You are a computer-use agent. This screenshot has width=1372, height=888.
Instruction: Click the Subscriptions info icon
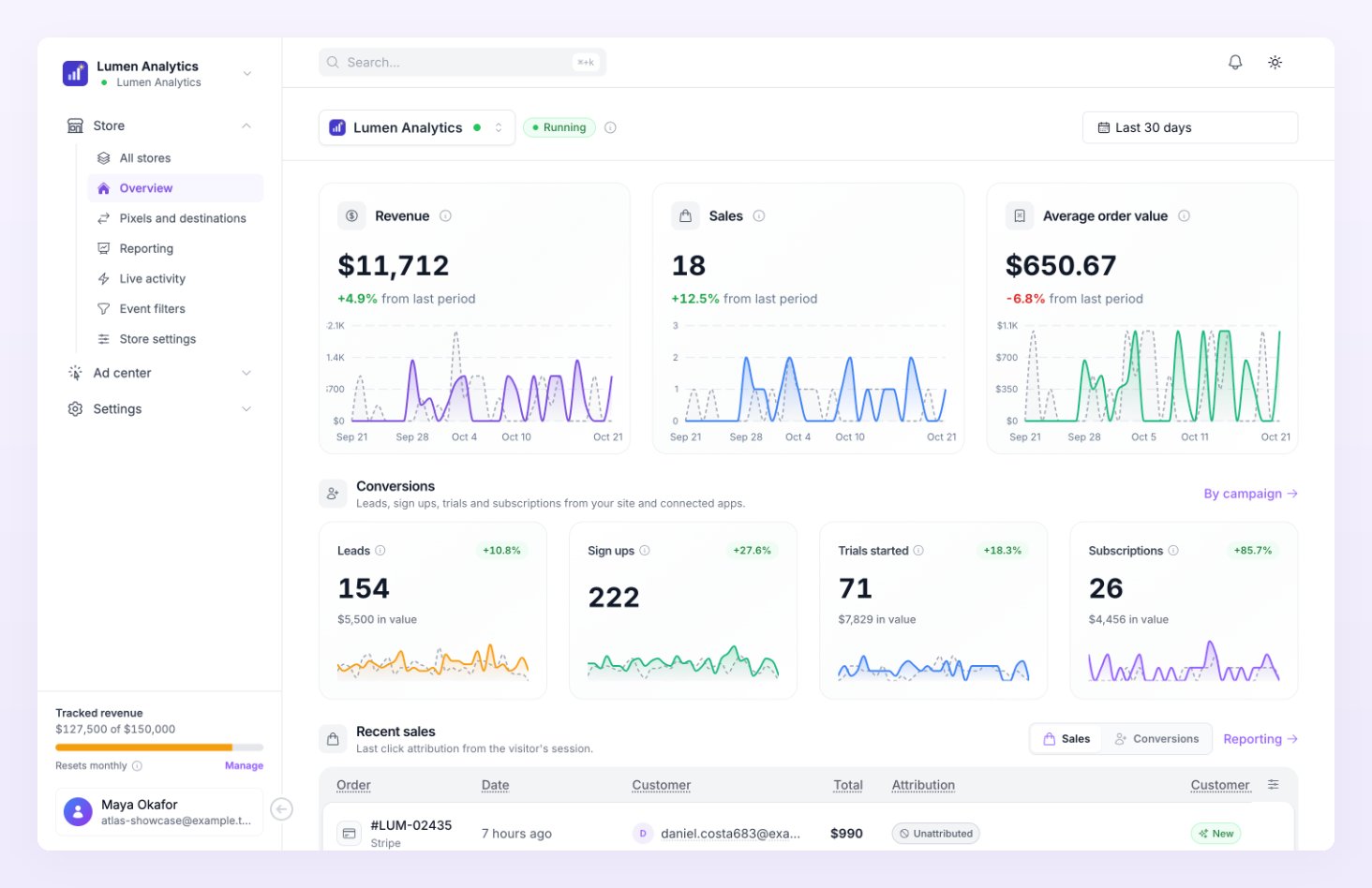tap(1173, 551)
